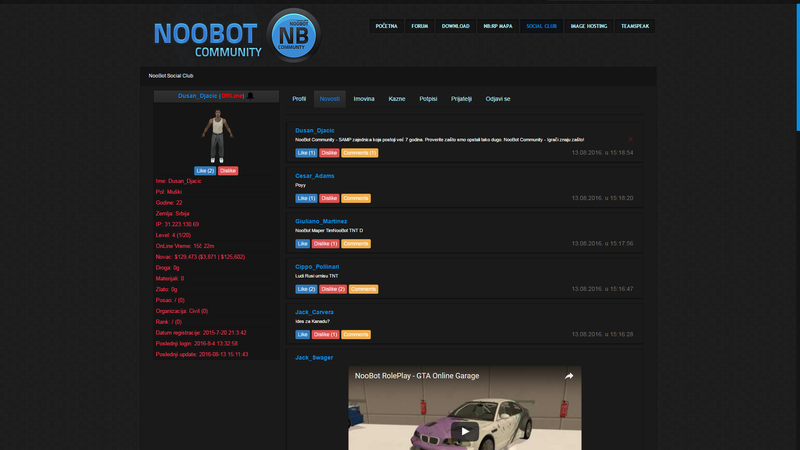Open the Prijatelji tab
The width and height of the screenshot is (800, 450).
coord(461,99)
